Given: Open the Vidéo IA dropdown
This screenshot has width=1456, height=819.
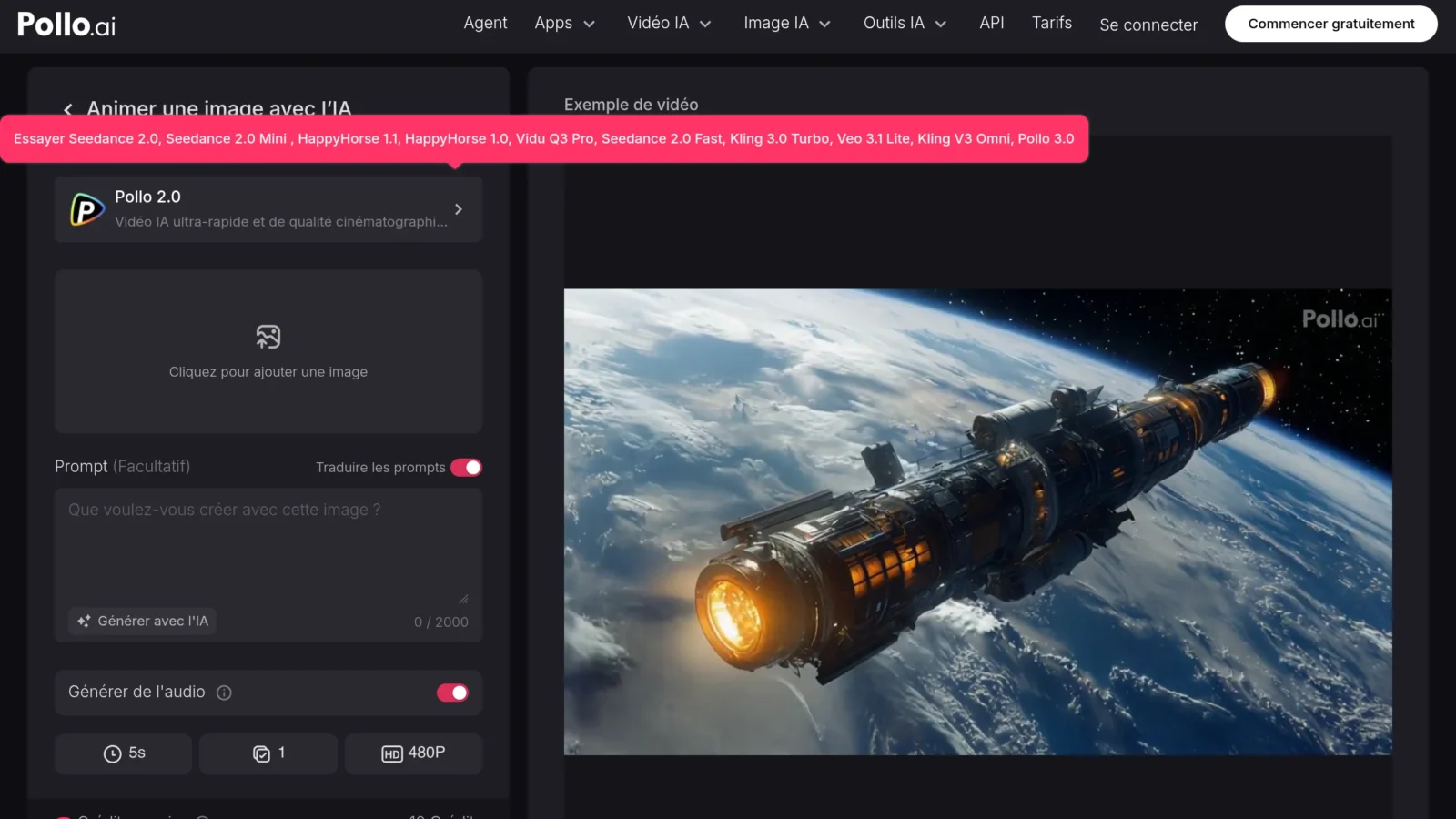Looking at the screenshot, I should [x=669, y=24].
